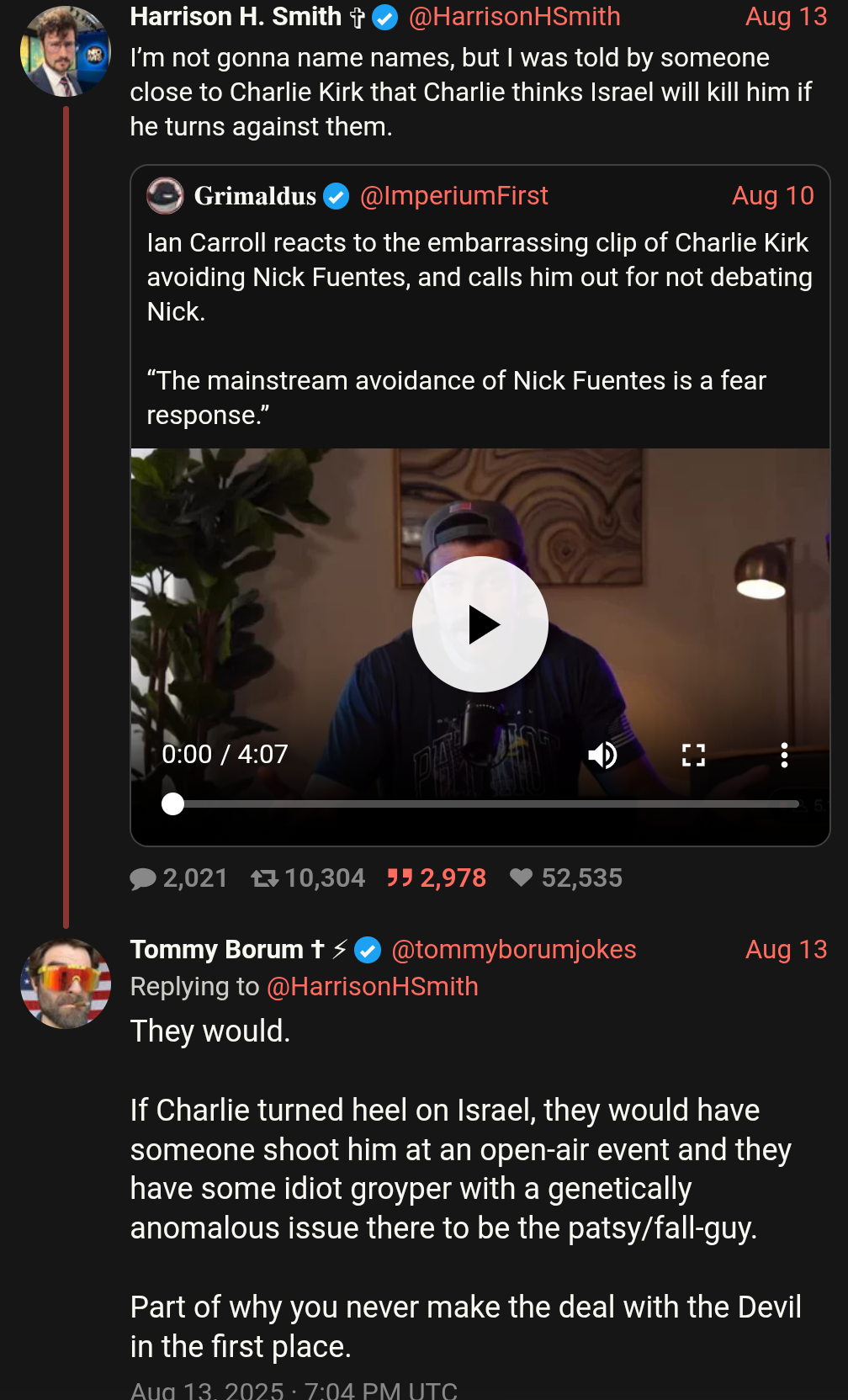Open Tommy Borum's profile avatar
Screen dimensions: 848x1400
click(x=66, y=984)
